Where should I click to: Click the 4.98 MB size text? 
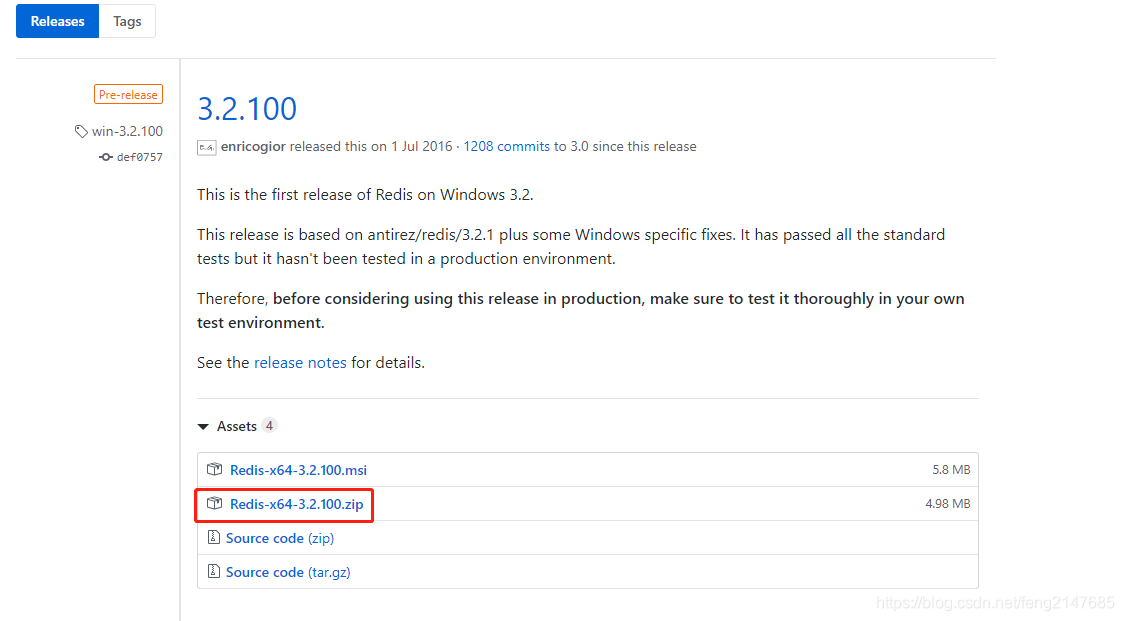point(948,504)
